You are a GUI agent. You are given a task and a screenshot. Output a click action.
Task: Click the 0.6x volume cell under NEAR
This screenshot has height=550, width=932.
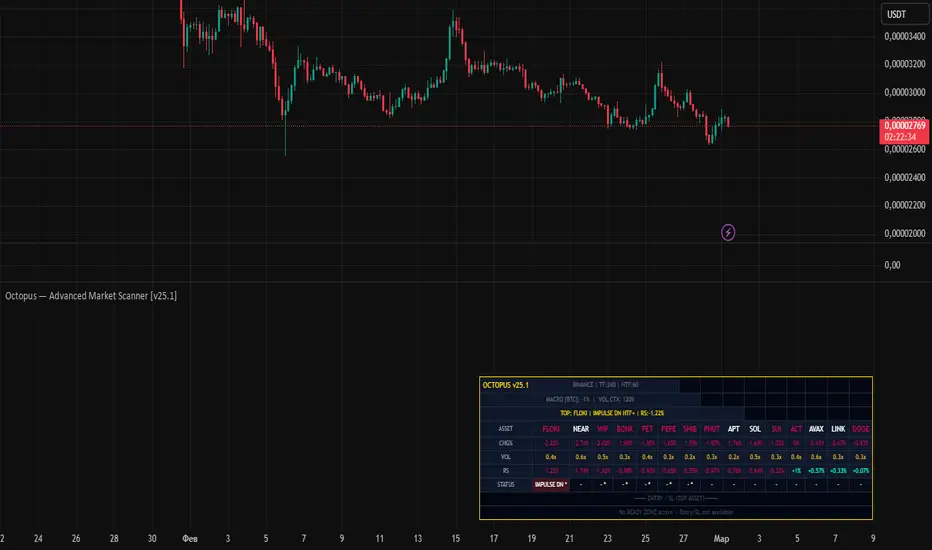pos(581,457)
